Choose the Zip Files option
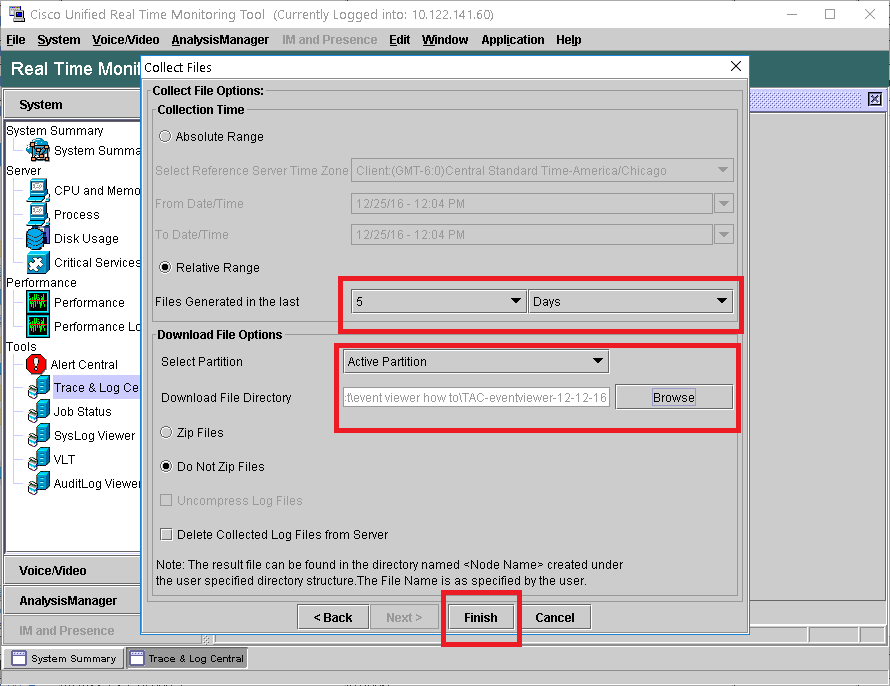Viewport: 890px width, 686px height. pyautogui.click(x=166, y=432)
